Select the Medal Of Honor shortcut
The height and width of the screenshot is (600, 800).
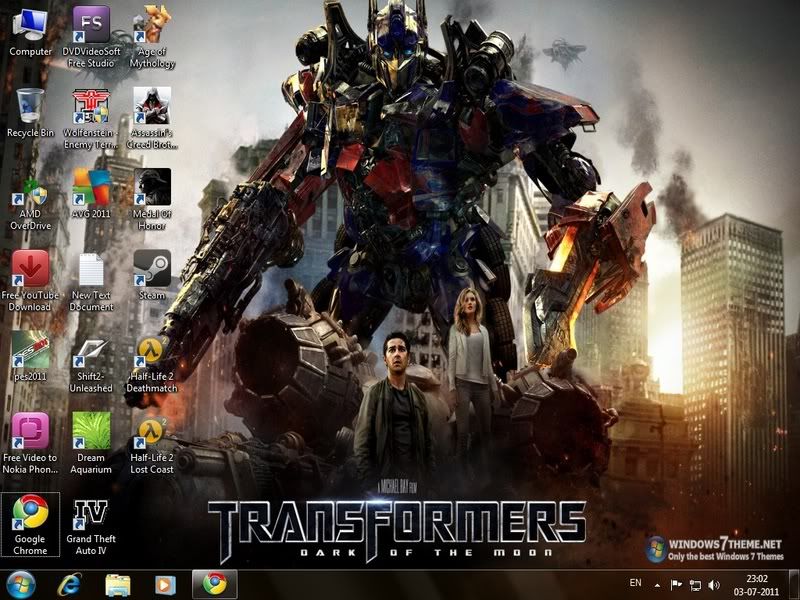(x=152, y=200)
